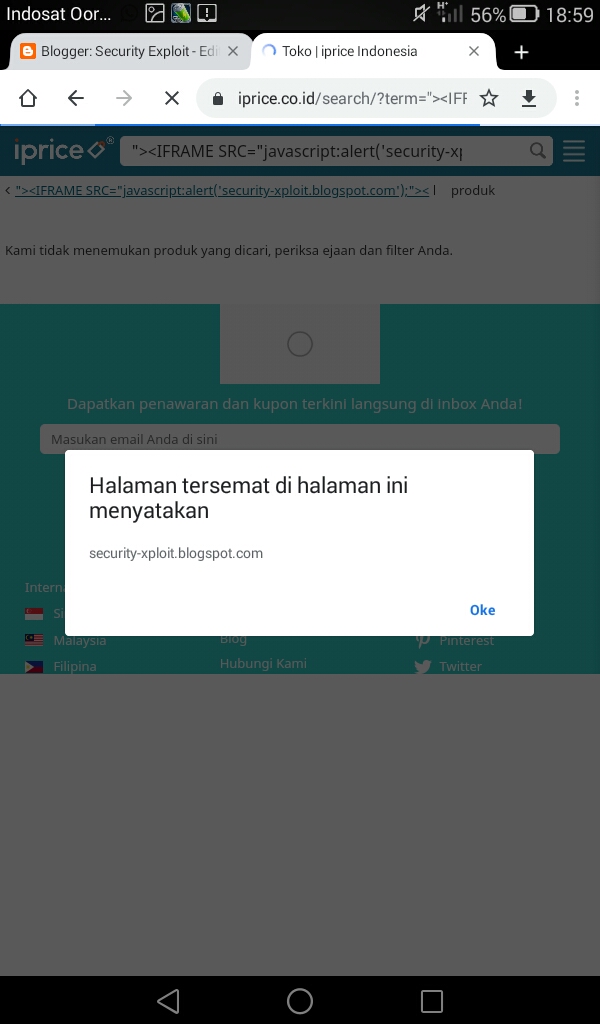Tap the 'Dapatkan penawaran dan kupon' text
Image resolution: width=600 pixels, height=1024 pixels.
click(294, 404)
